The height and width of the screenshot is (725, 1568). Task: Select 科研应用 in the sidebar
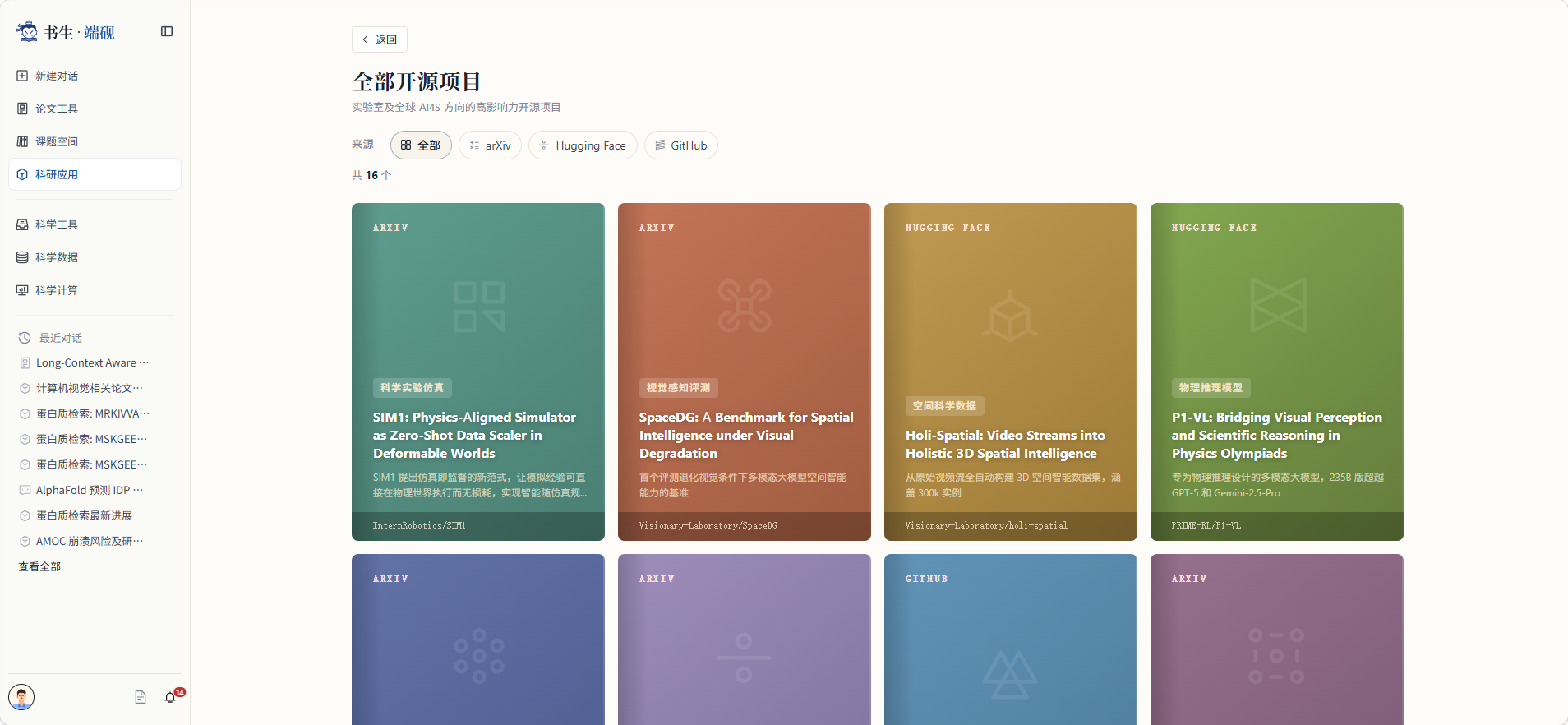(x=95, y=174)
